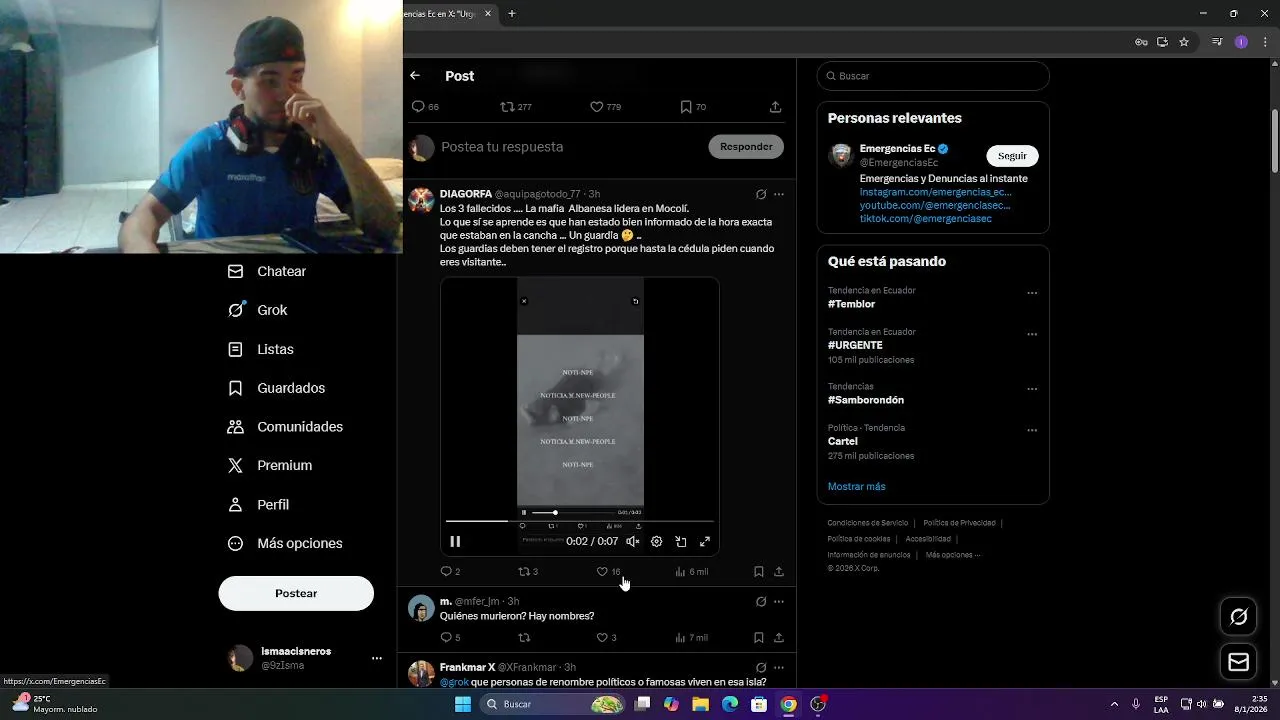Share the reply by @mfer_jm
The width and height of the screenshot is (1280, 720).
pos(779,638)
